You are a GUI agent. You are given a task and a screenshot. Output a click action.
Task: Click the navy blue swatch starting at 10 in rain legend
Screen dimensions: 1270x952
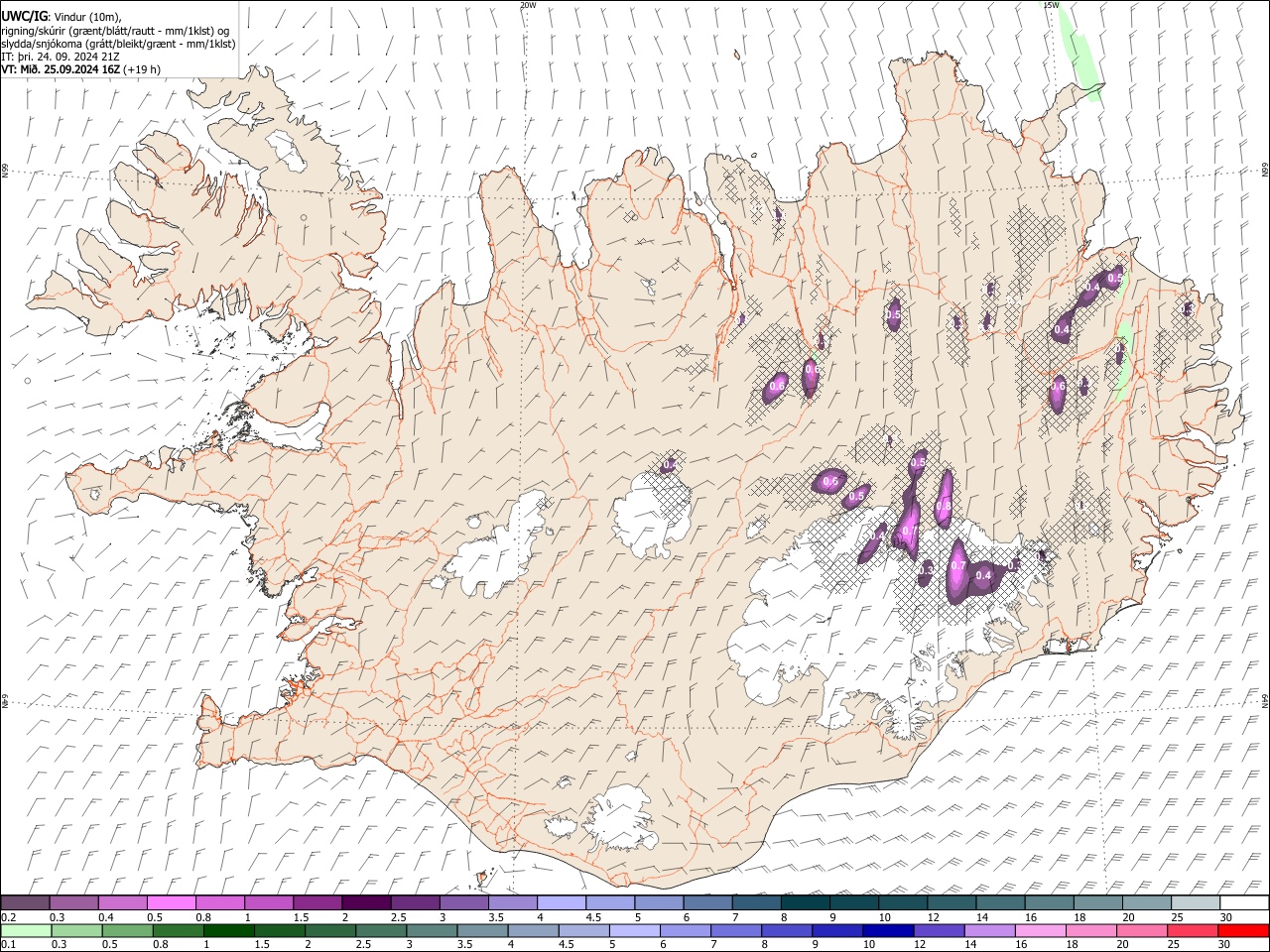tap(889, 931)
